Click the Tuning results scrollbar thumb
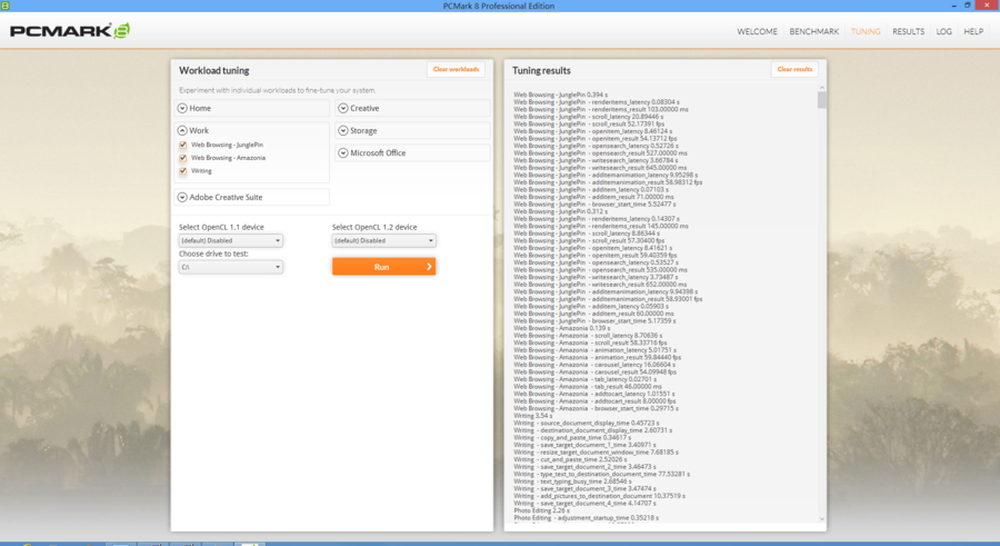 pyautogui.click(x=821, y=100)
